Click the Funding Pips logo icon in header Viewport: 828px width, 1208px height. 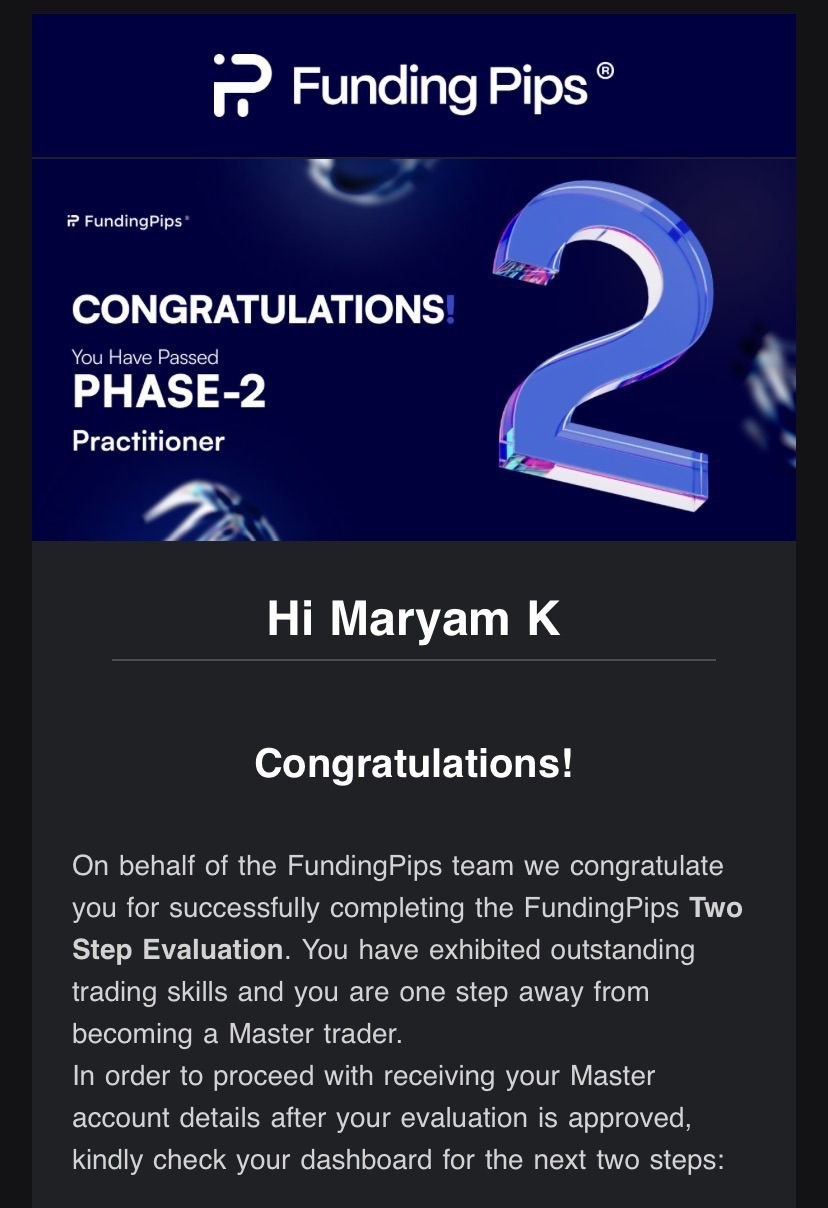[x=241, y=86]
